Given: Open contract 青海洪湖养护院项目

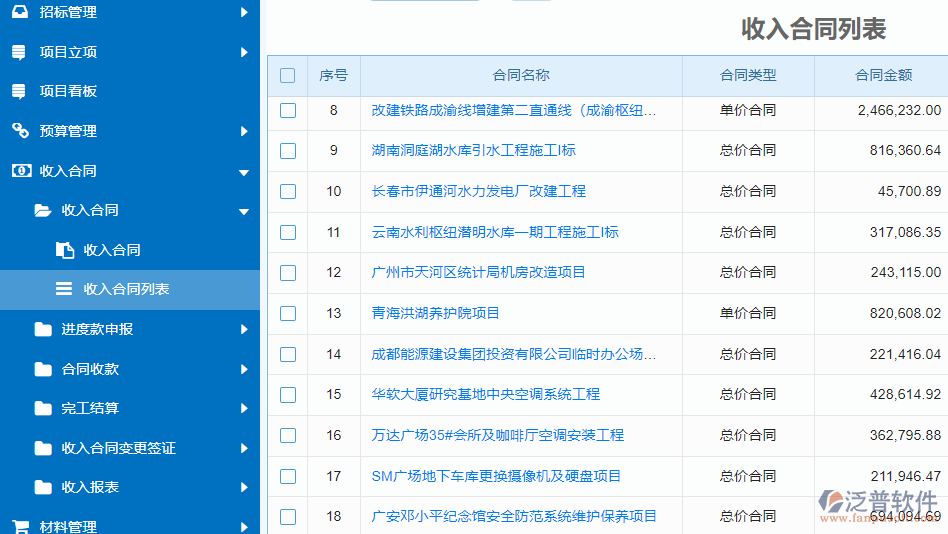Looking at the screenshot, I should point(435,313).
